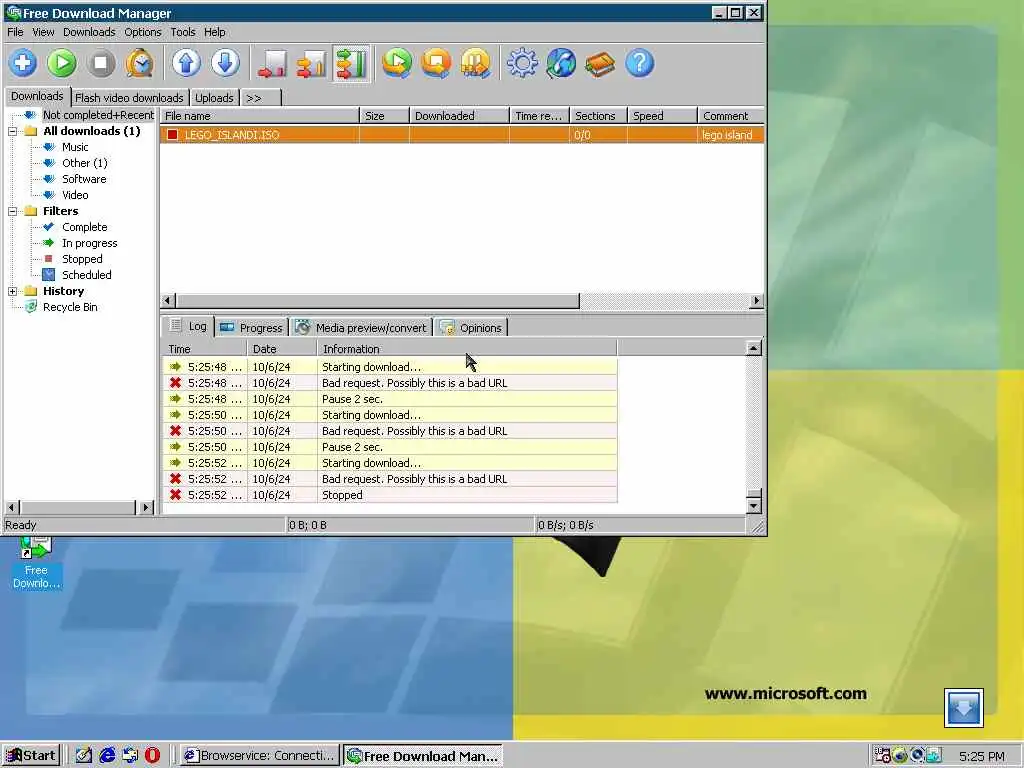The width and height of the screenshot is (1024, 768).
Task: Select the In progress filter
Action: coord(89,243)
